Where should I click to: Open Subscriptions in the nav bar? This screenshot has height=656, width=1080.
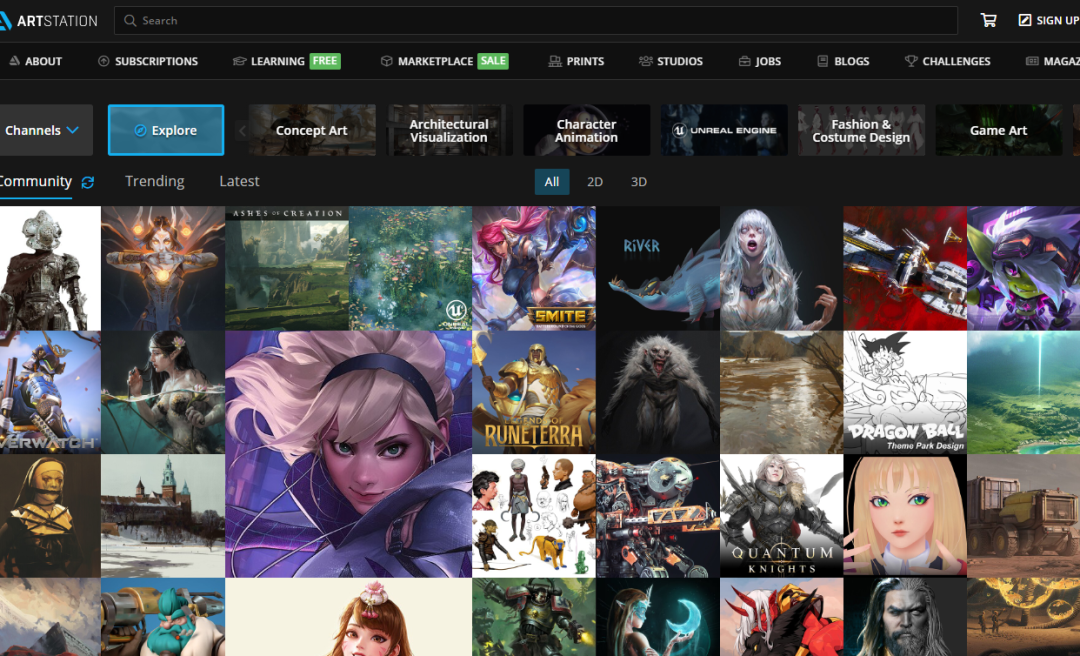[x=148, y=61]
